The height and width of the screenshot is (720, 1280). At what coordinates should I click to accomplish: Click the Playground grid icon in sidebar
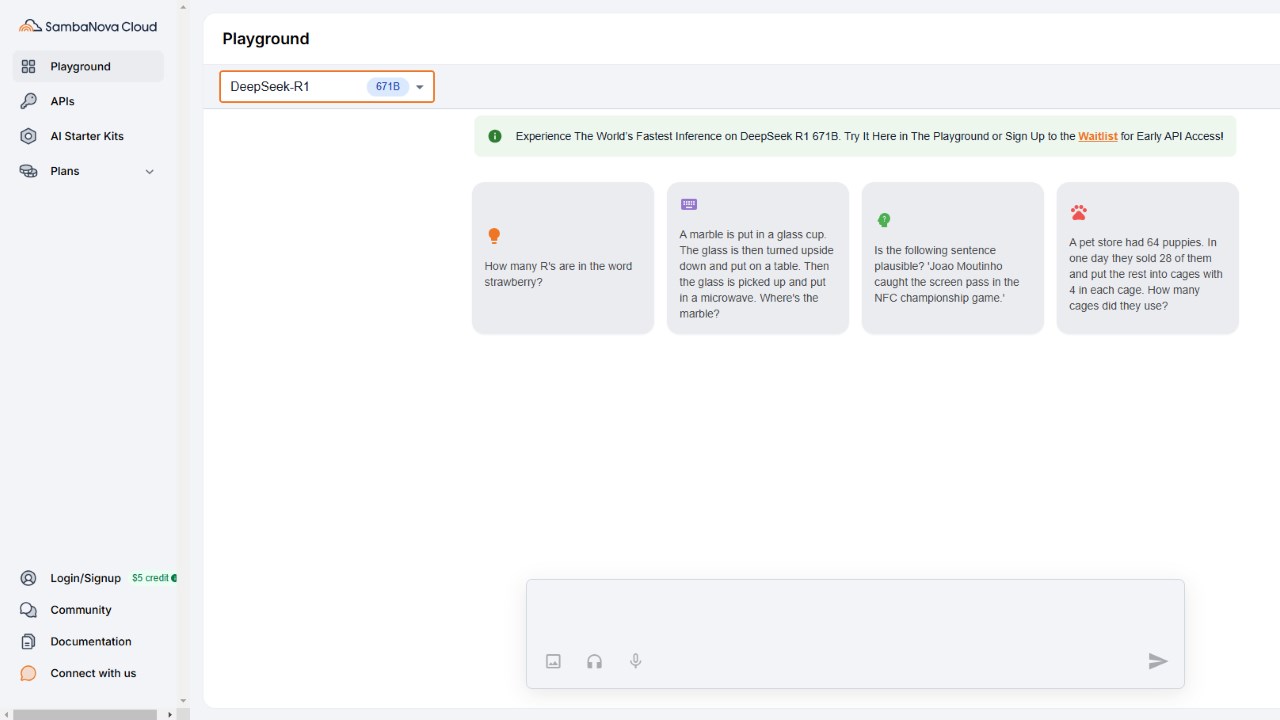tap(29, 67)
